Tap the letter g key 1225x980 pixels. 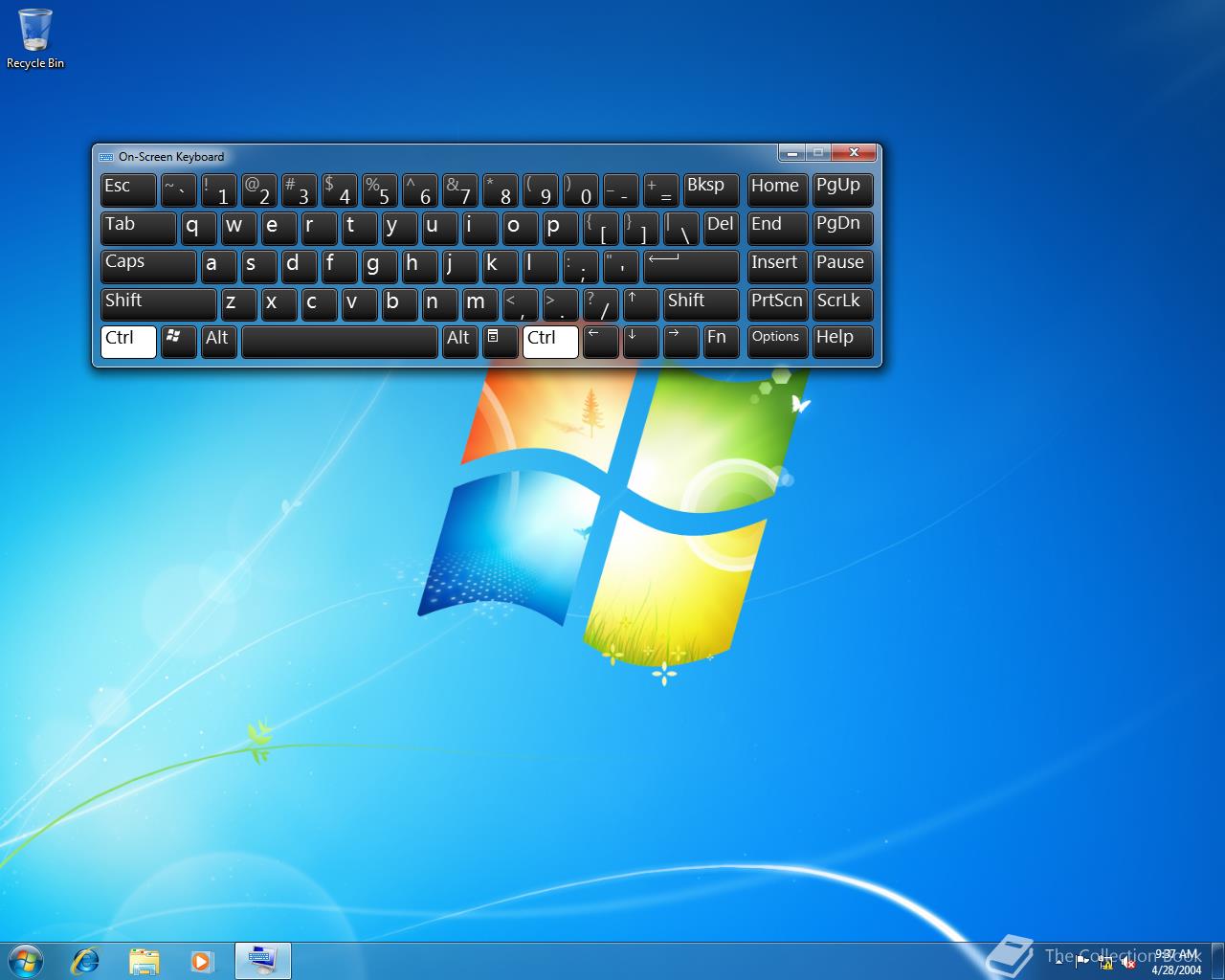point(379,266)
